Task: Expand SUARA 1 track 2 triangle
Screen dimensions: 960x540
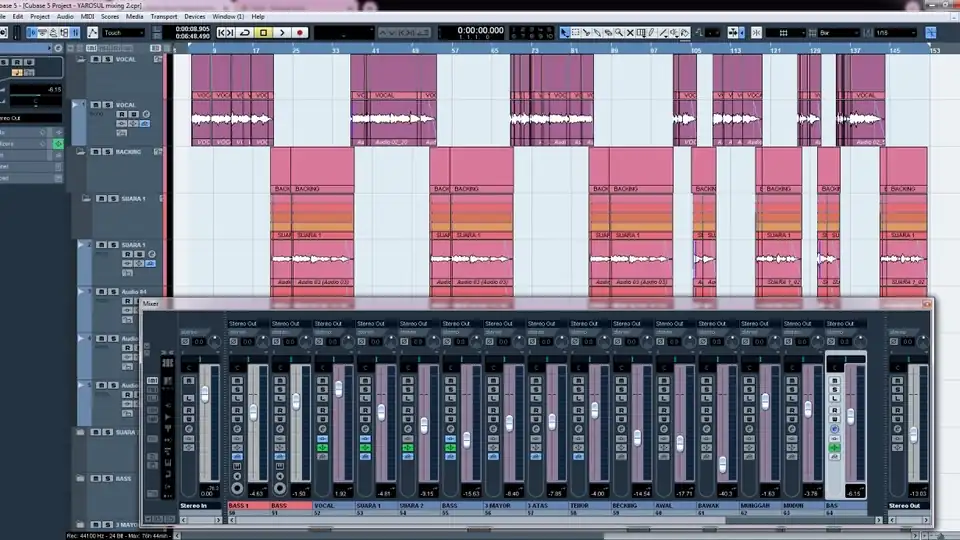Action: coord(80,244)
